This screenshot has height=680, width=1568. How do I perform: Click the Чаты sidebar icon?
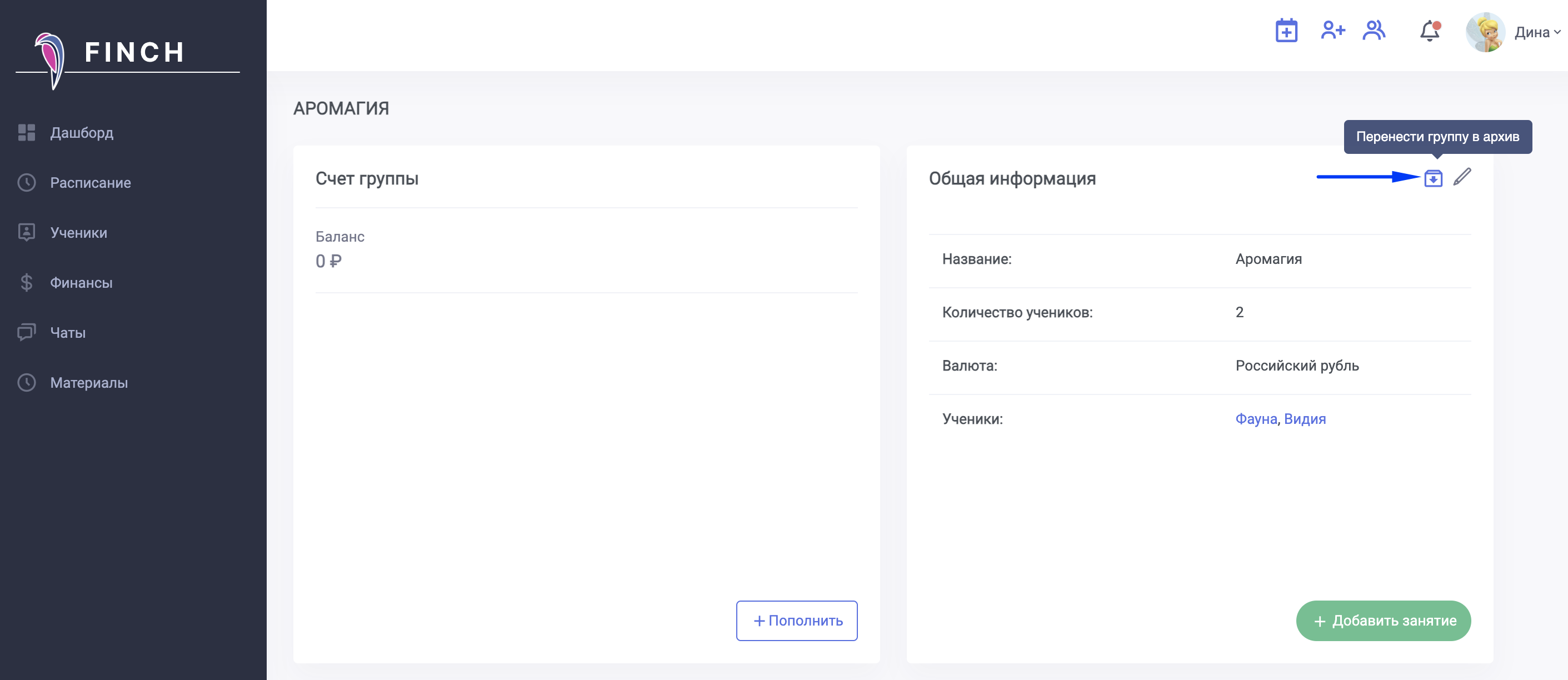[x=26, y=332]
